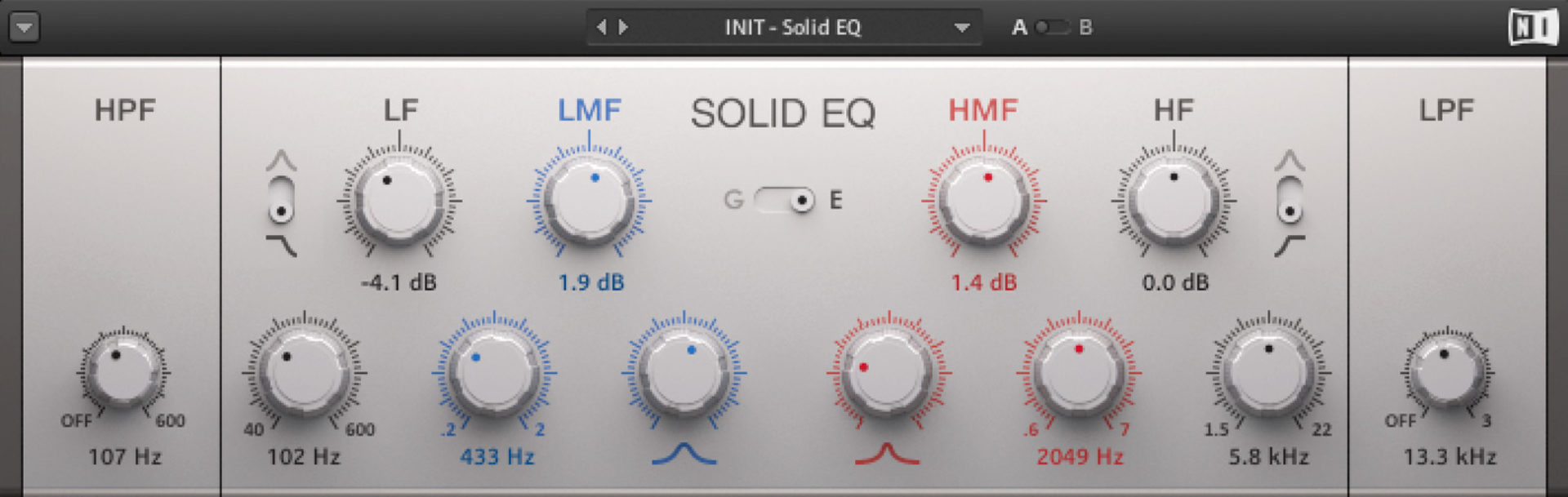Click the LMF gain knob
Image resolution: width=1568 pixels, height=497 pixels.
click(x=589, y=200)
